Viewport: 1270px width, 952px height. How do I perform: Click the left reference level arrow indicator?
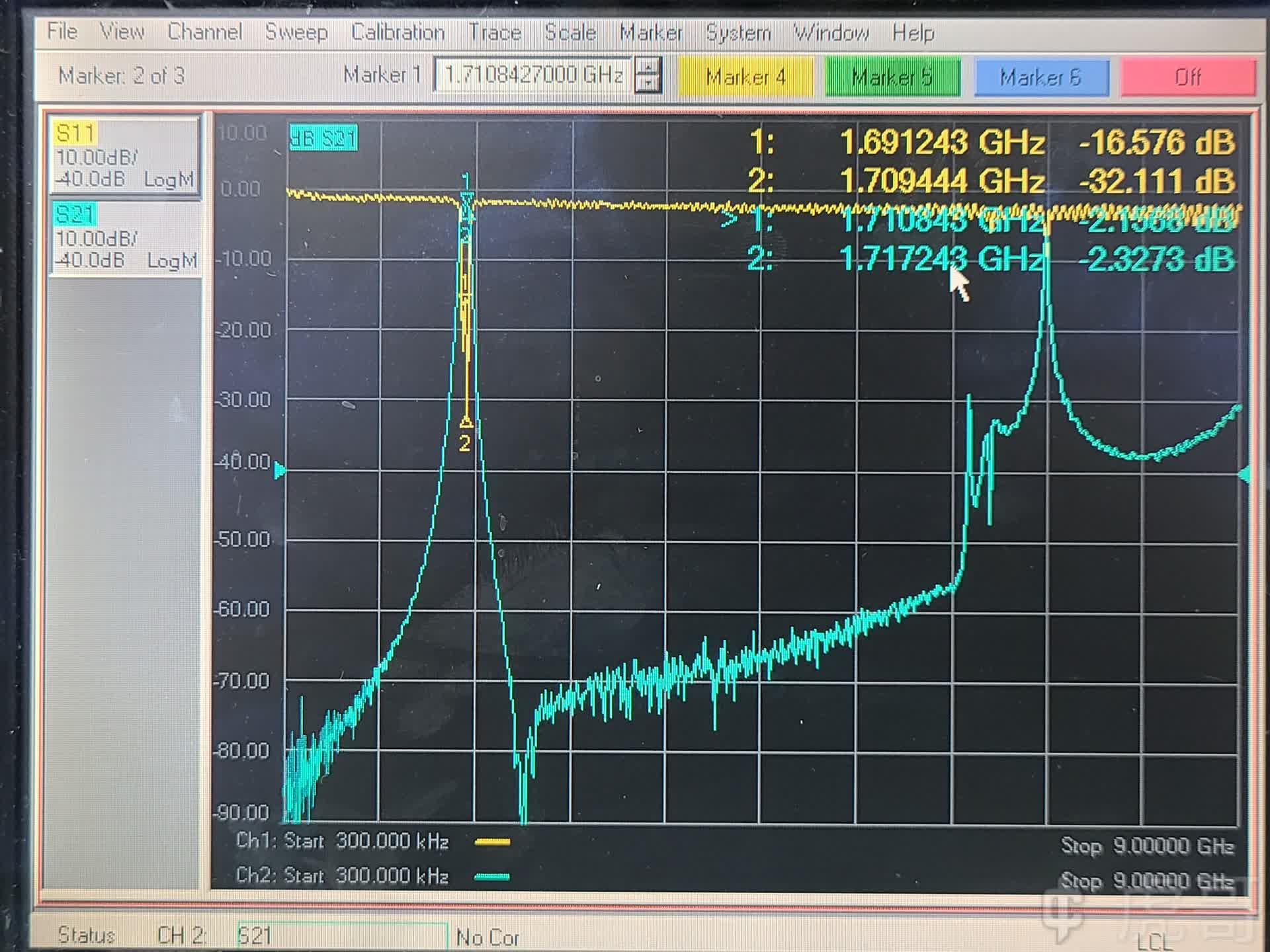point(280,471)
